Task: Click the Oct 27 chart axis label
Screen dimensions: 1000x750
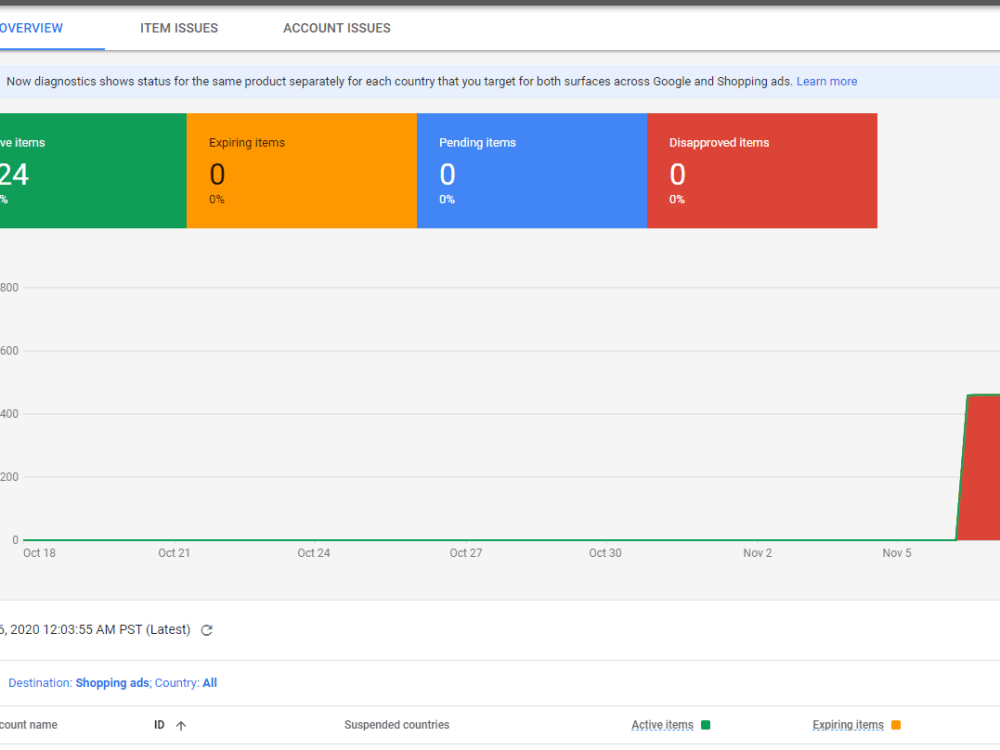Action: coord(466,554)
